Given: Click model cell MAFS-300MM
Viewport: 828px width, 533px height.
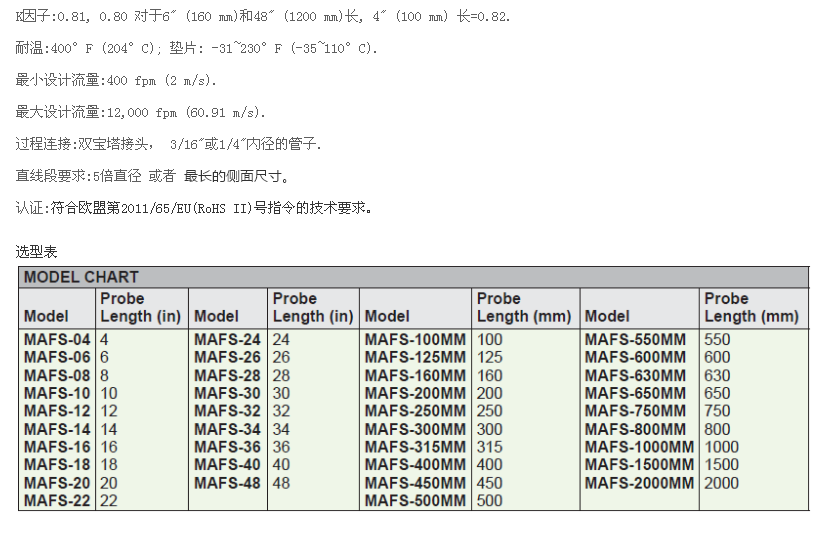Looking at the screenshot, I should point(416,429).
